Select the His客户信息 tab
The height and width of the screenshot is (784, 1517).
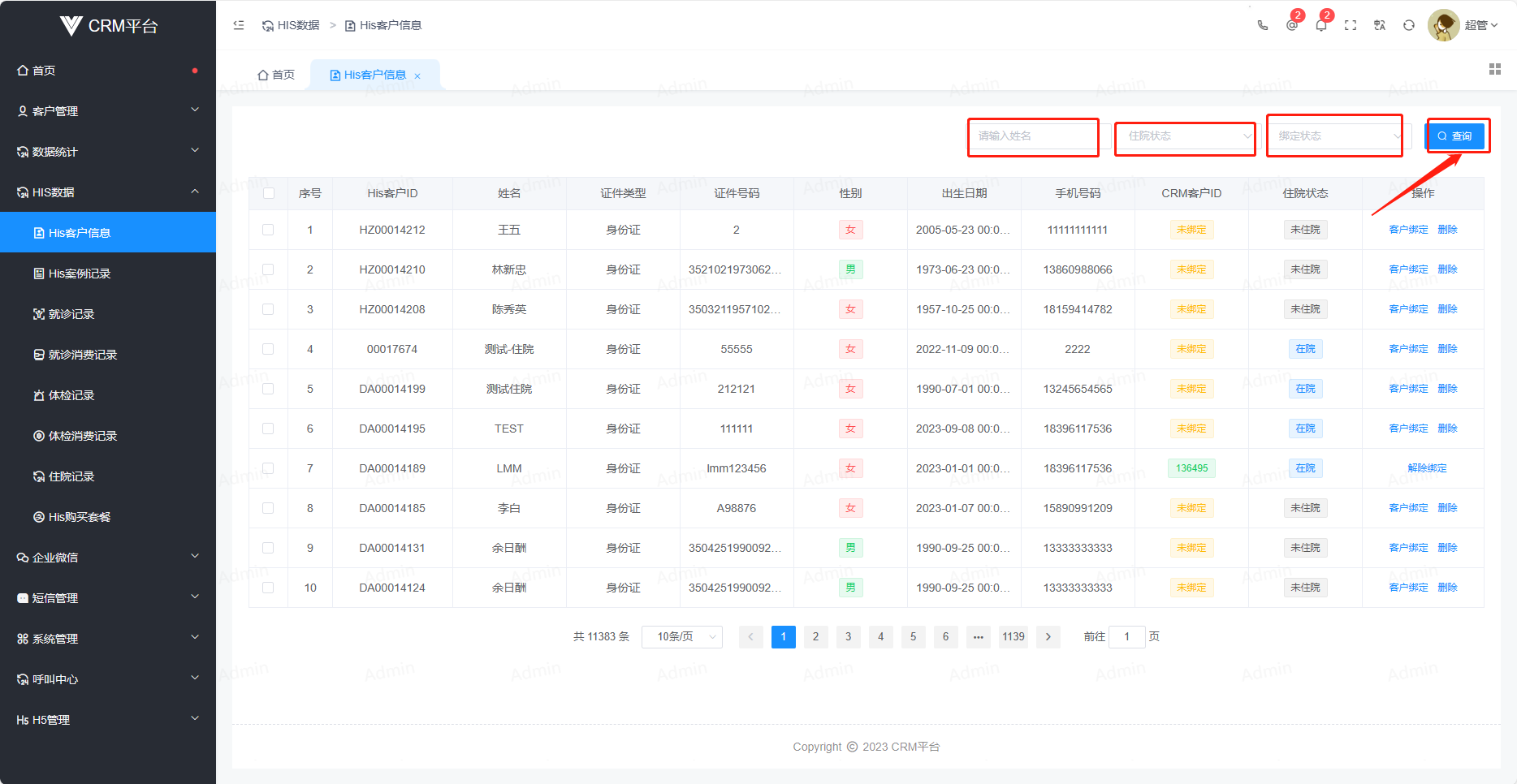pyautogui.click(x=374, y=75)
